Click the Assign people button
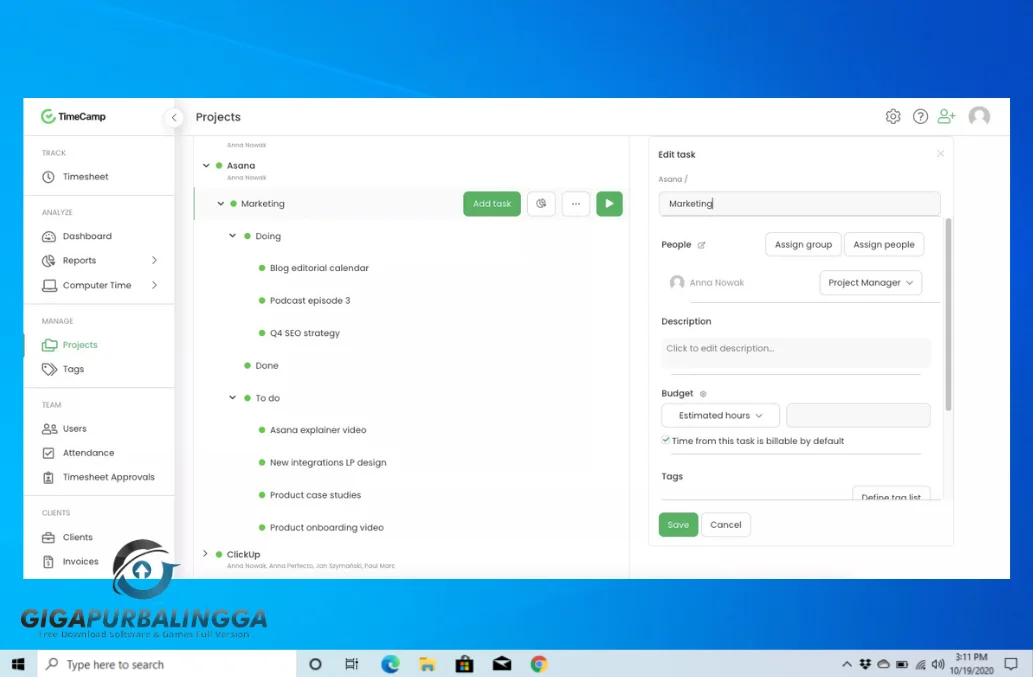Image resolution: width=1033 pixels, height=677 pixels. click(884, 244)
